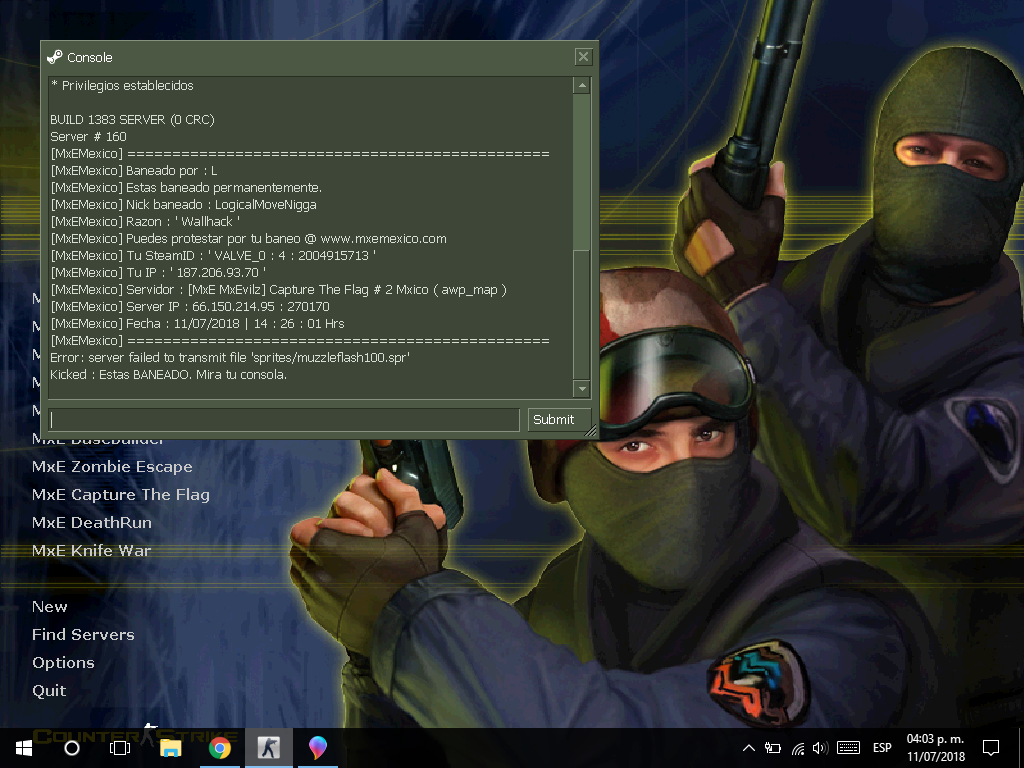The height and width of the screenshot is (768, 1024).
Task: Open MxE Knife War menu entry
Action: click(x=91, y=551)
